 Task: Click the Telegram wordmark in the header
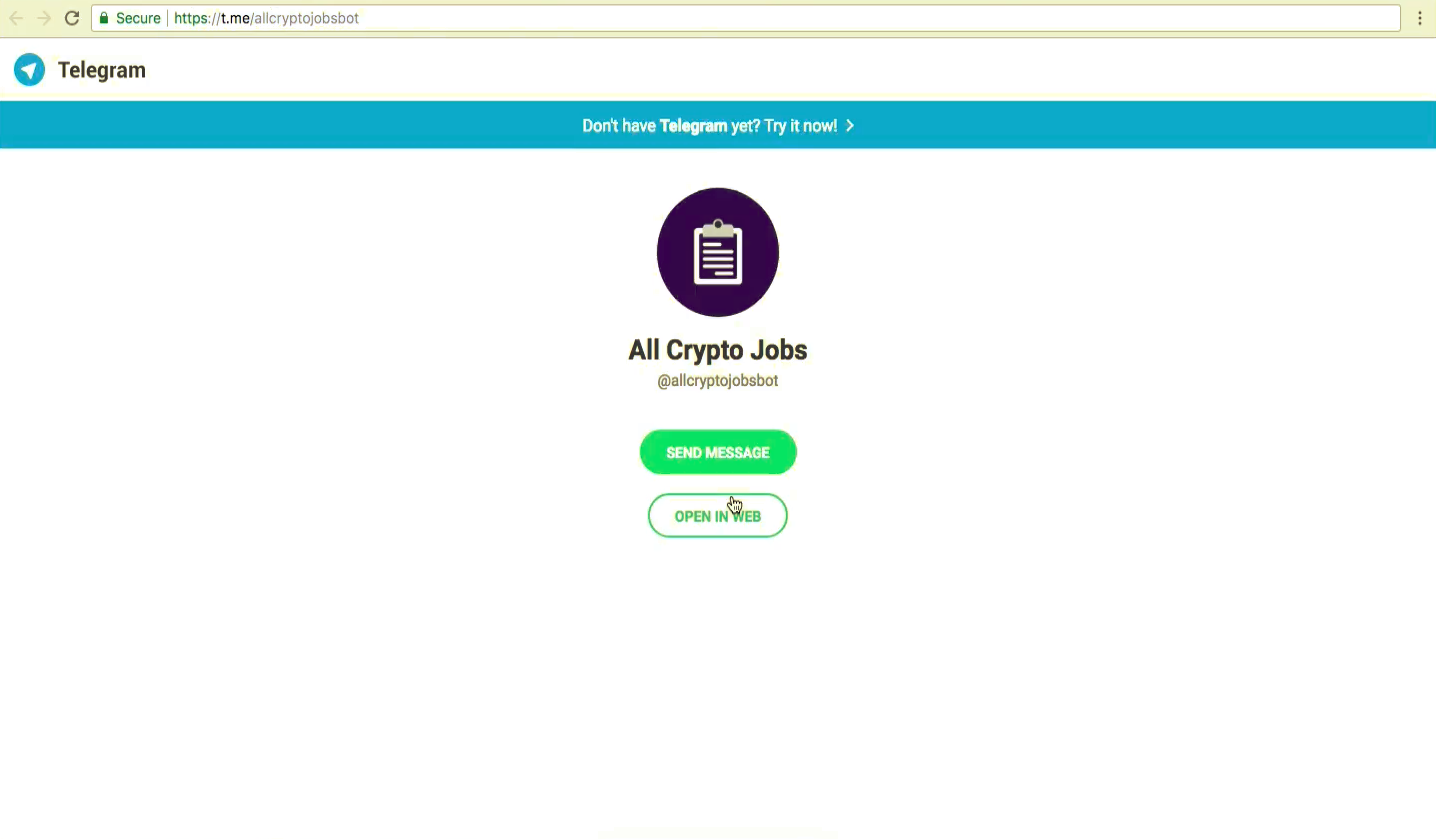pyautogui.click(x=101, y=69)
